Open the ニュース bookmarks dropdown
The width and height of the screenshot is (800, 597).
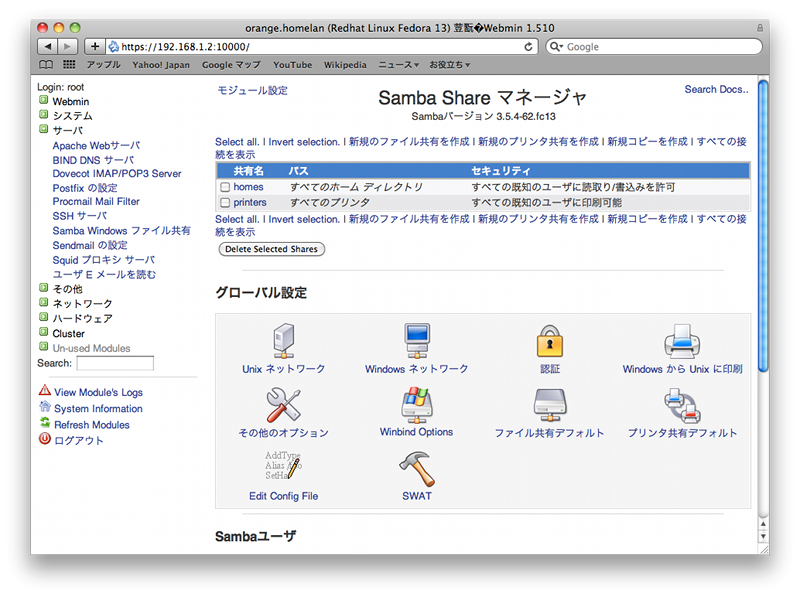coord(400,65)
